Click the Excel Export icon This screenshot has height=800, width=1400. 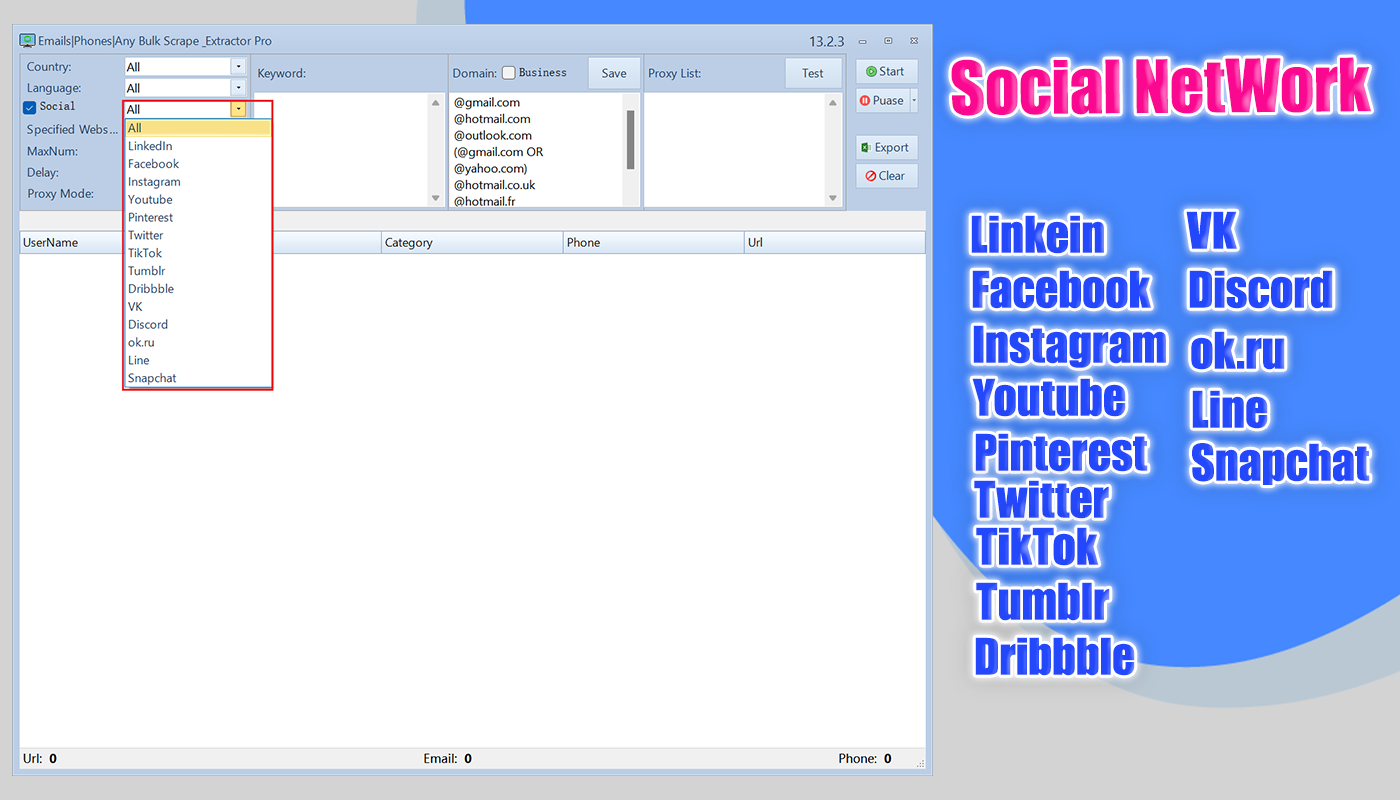(866, 147)
